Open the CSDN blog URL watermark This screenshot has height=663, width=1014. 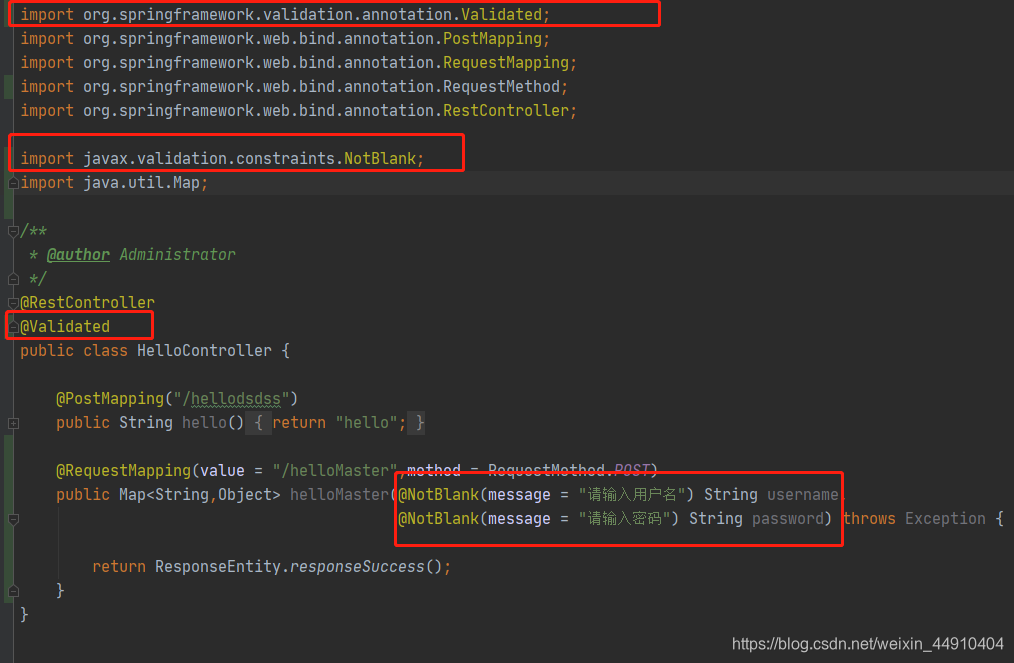tap(866, 644)
